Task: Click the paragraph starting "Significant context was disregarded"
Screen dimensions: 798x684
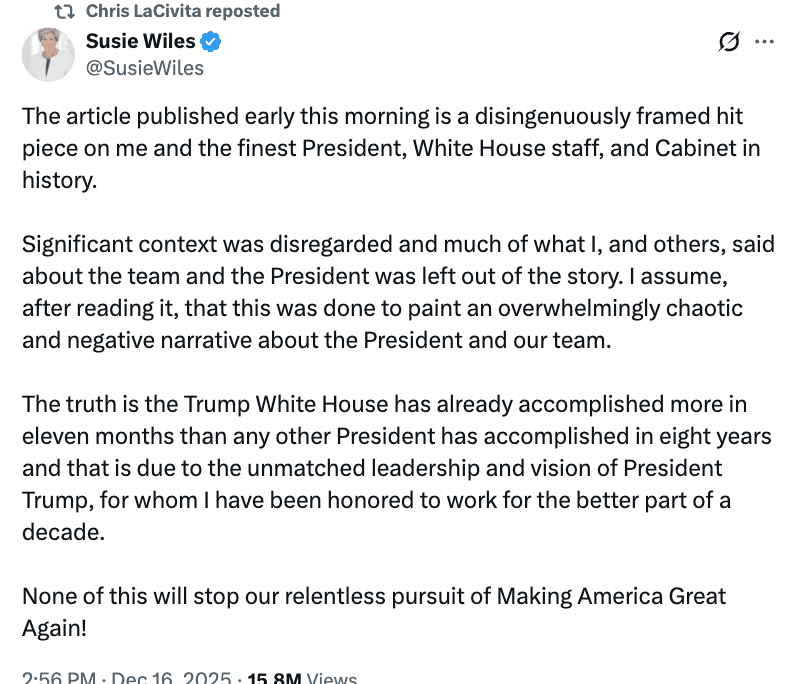Action: (398, 292)
